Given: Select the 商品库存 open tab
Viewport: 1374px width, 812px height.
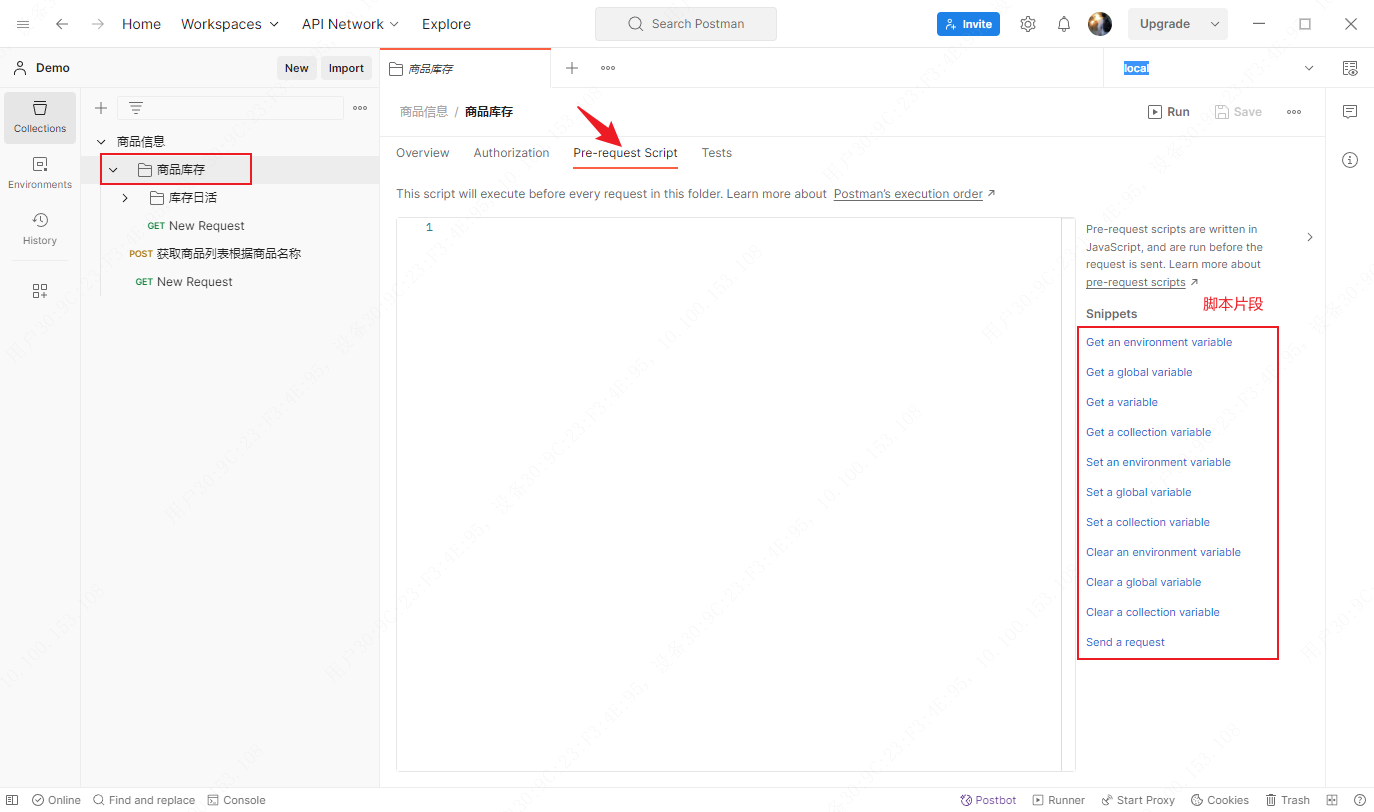Looking at the screenshot, I should pos(465,68).
